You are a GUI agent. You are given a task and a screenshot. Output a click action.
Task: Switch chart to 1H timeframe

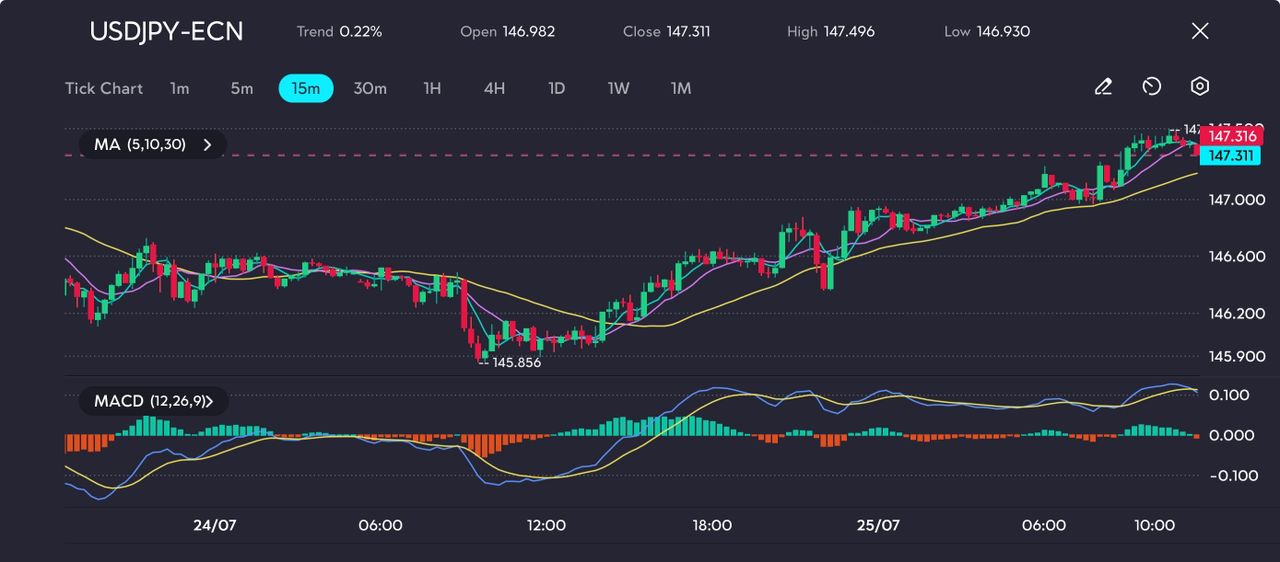(x=432, y=88)
